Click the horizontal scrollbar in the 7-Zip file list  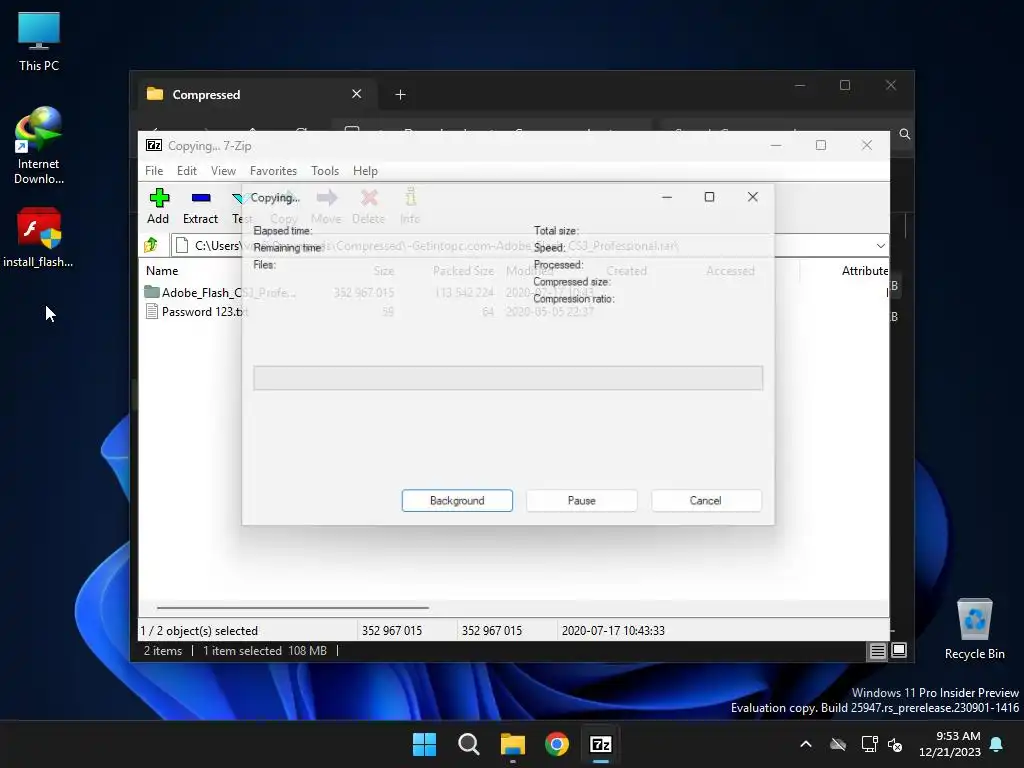click(x=293, y=607)
